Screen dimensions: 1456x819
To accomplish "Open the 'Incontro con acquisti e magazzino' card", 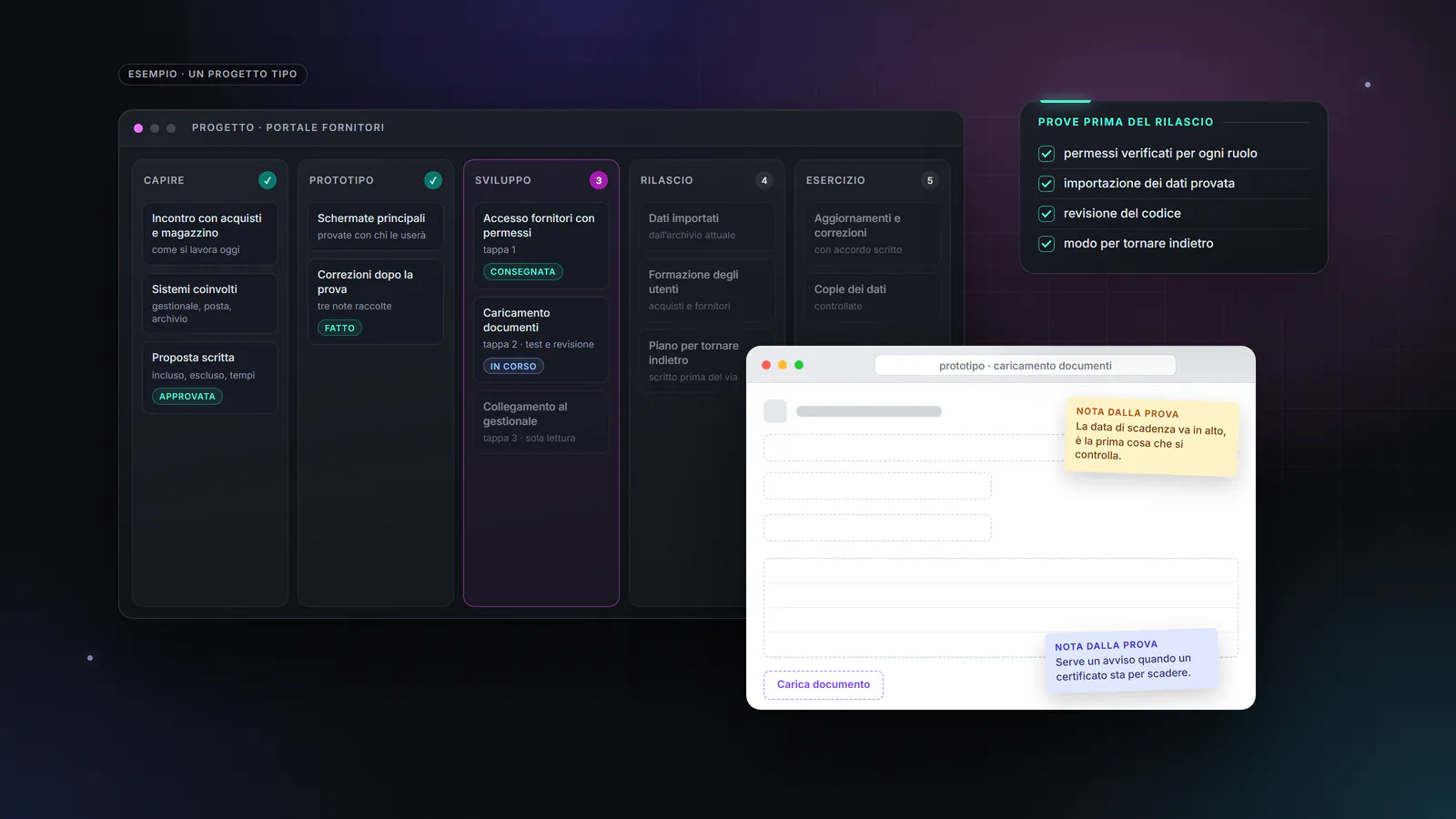I will [x=210, y=234].
